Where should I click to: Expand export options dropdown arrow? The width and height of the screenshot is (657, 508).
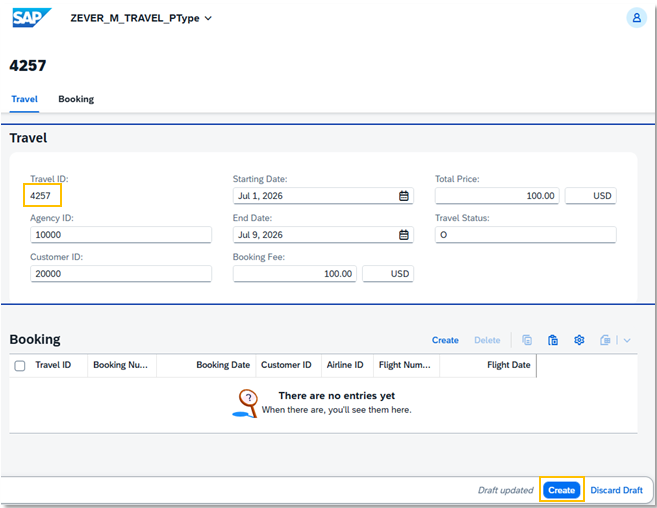point(627,340)
